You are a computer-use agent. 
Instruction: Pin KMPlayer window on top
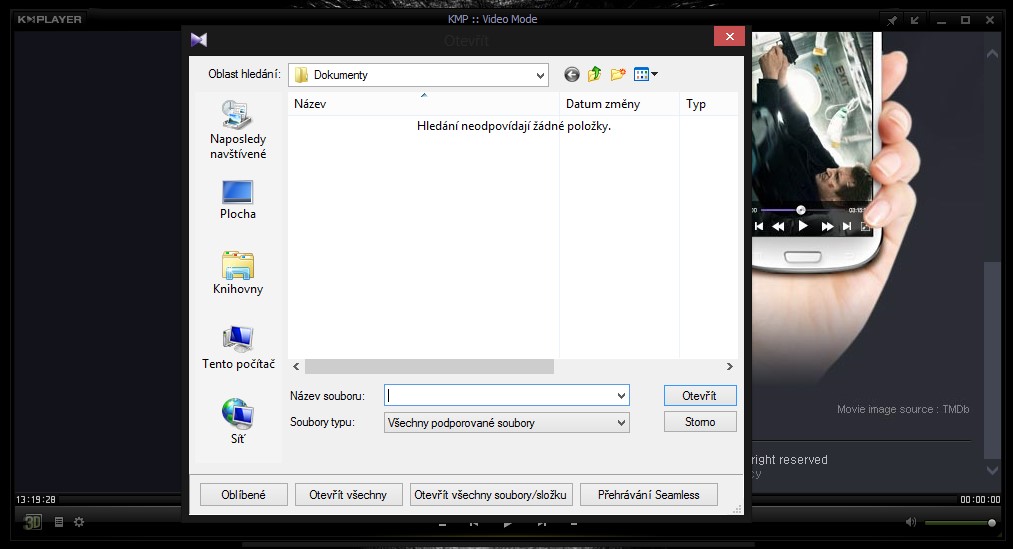tap(892, 21)
